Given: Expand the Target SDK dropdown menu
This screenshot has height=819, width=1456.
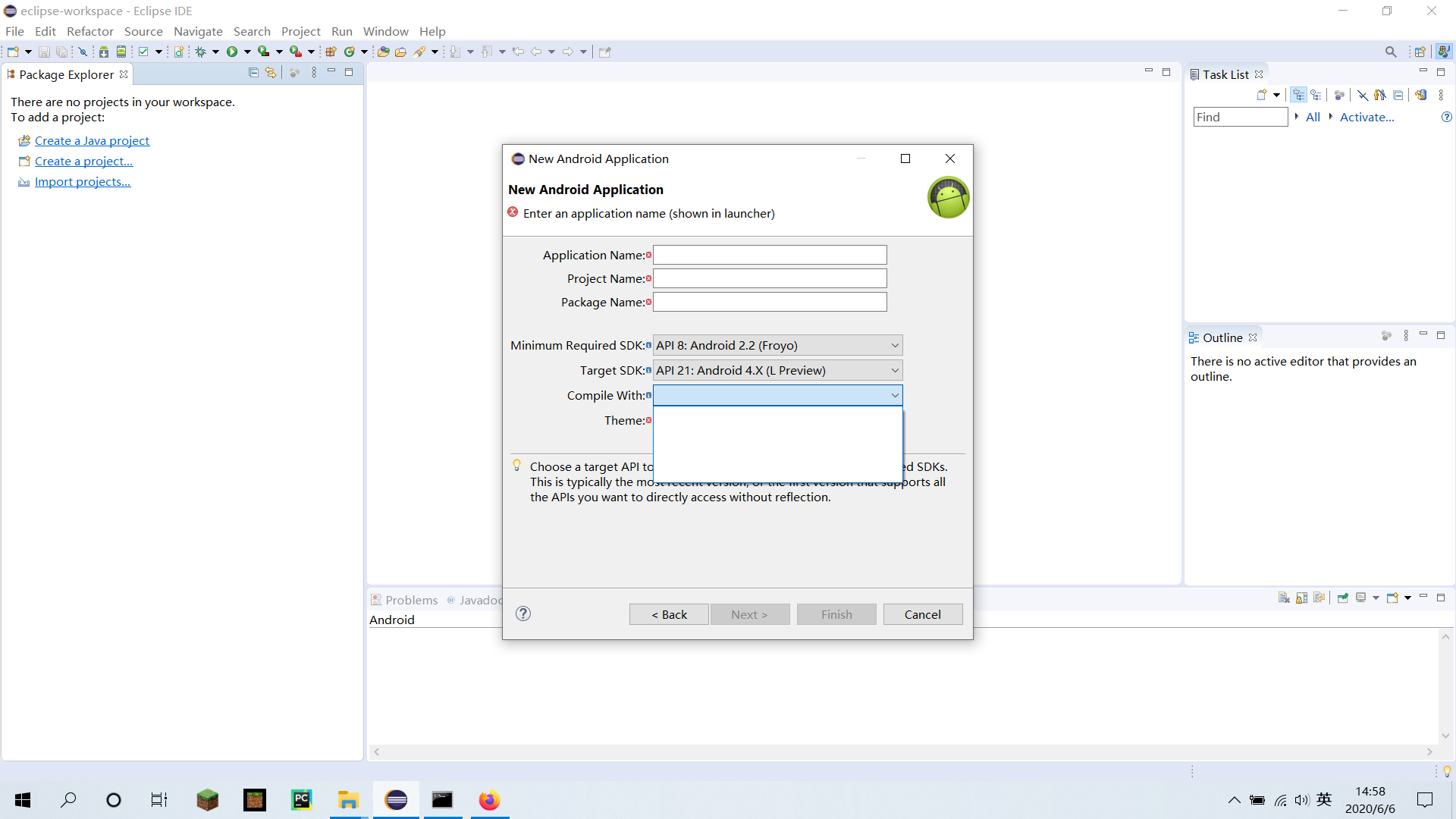Looking at the screenshot, I should 894,370.
